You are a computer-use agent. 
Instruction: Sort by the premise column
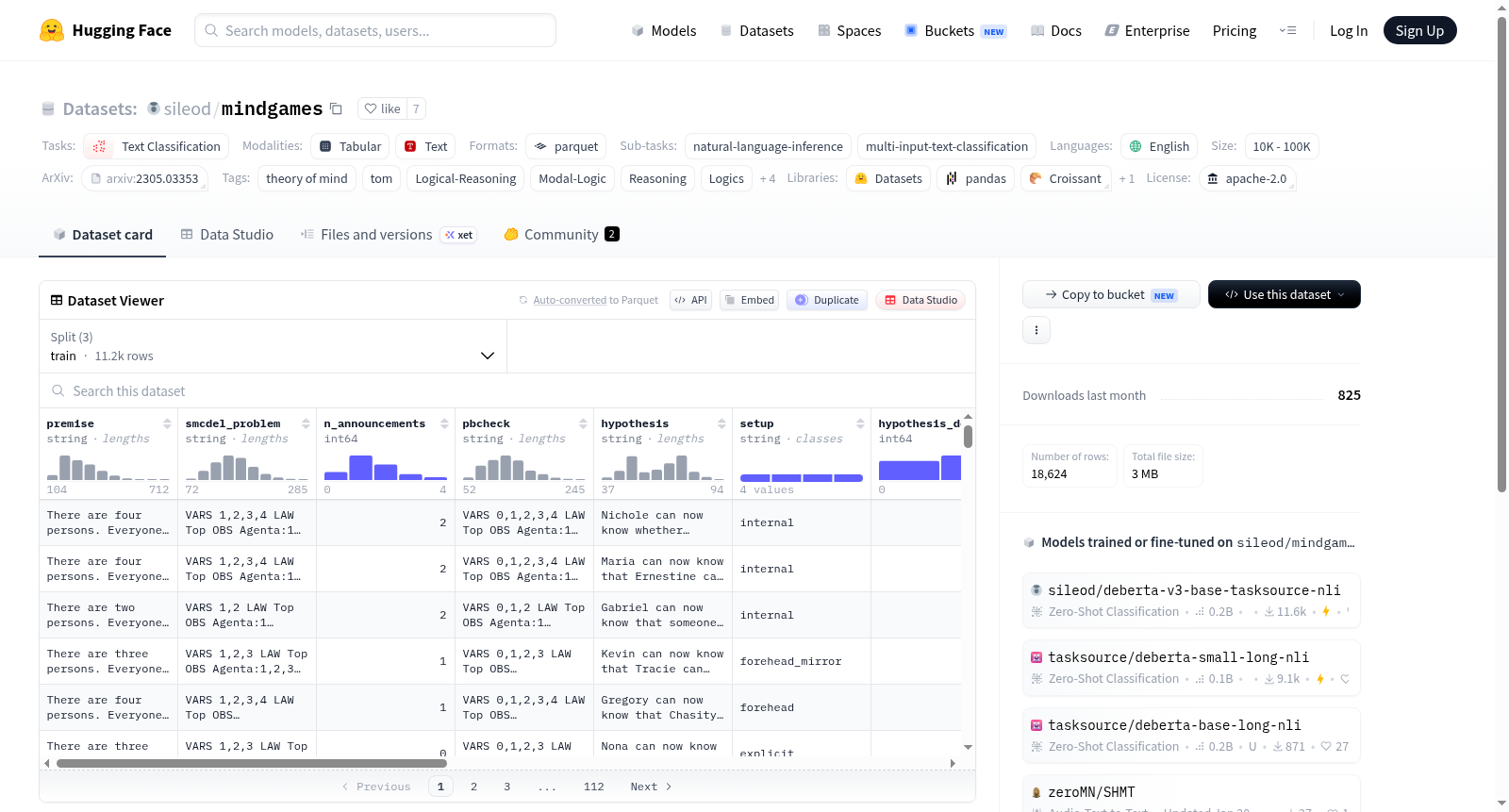tap(167, 424)
